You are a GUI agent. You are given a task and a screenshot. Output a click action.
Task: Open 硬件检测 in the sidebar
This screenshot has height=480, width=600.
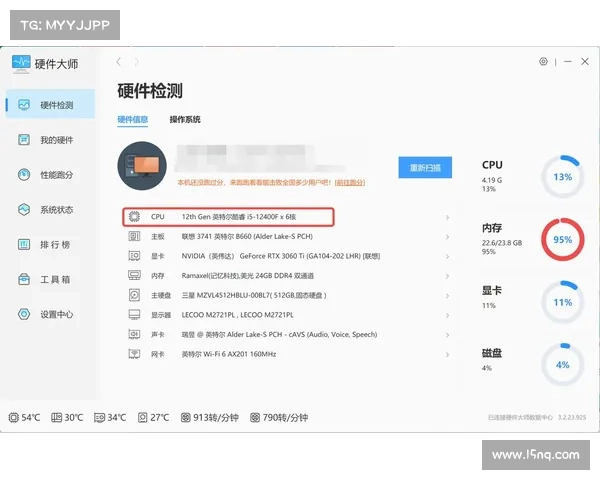[50, 104]
